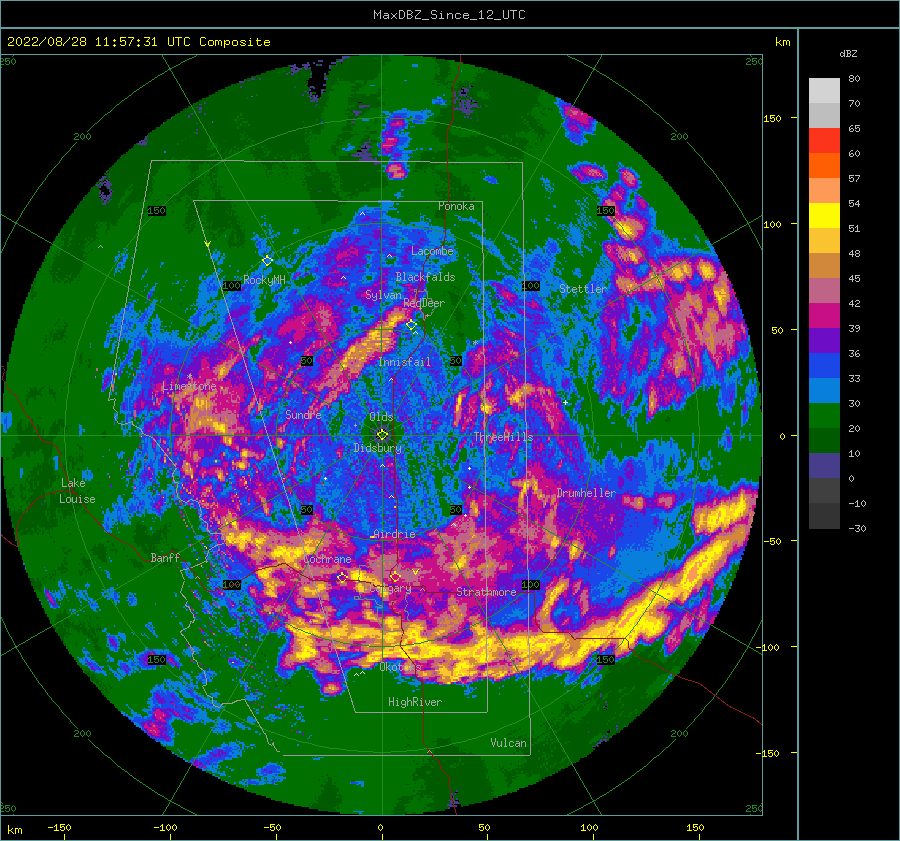Select the Blackfalds label
Viewport: 900px width, 841px height.
point(425,277)
